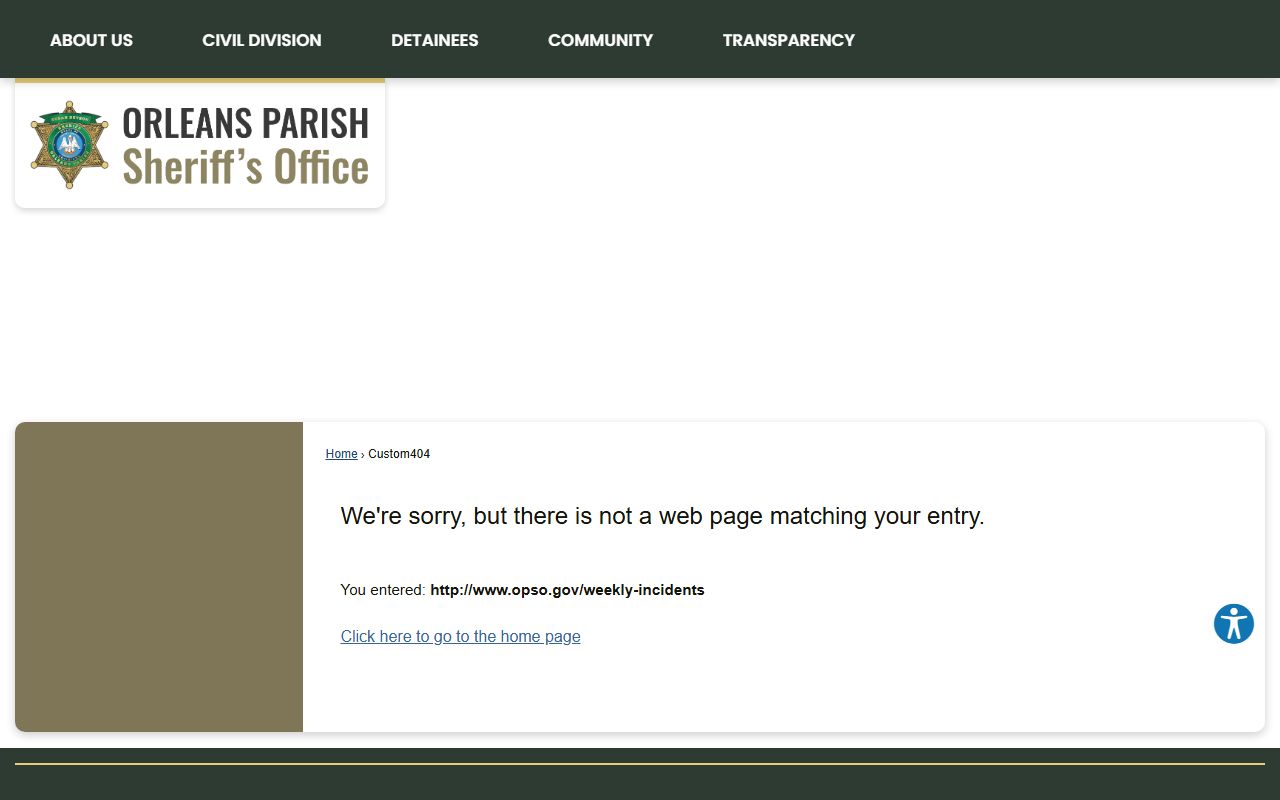
Task: Click the olive-colored left sidebar panel
Action: coord(158,576)
